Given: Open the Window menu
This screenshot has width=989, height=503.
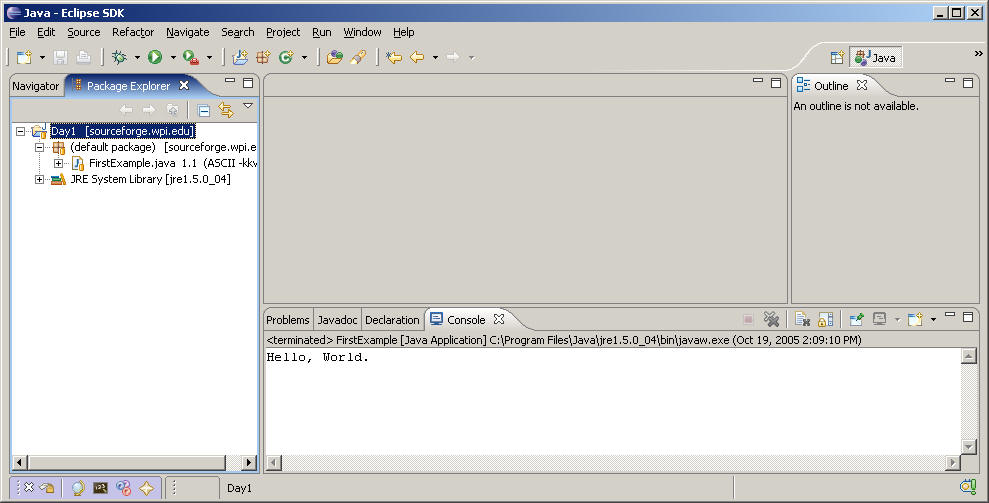Looking at the screenshot, I should pyautogui.click(x=362, y=32).
